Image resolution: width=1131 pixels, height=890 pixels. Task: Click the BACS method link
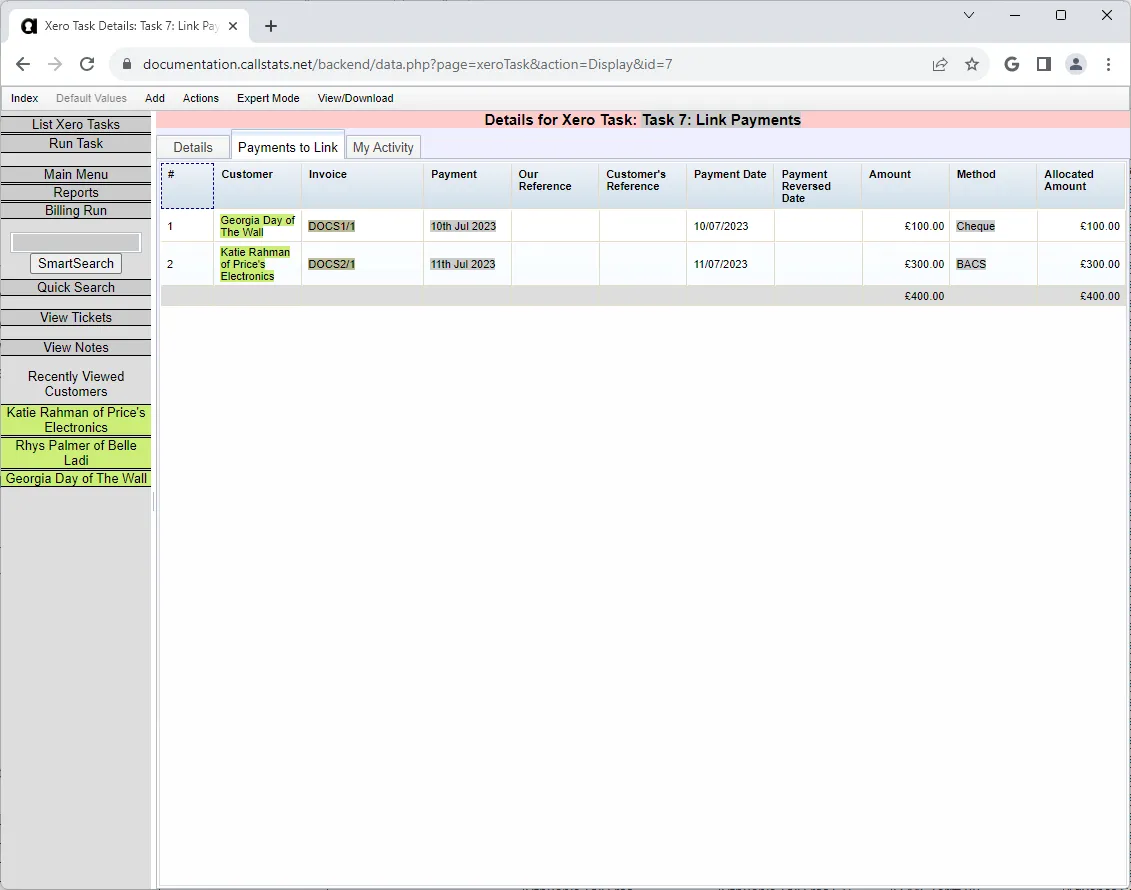pos(971,264)
